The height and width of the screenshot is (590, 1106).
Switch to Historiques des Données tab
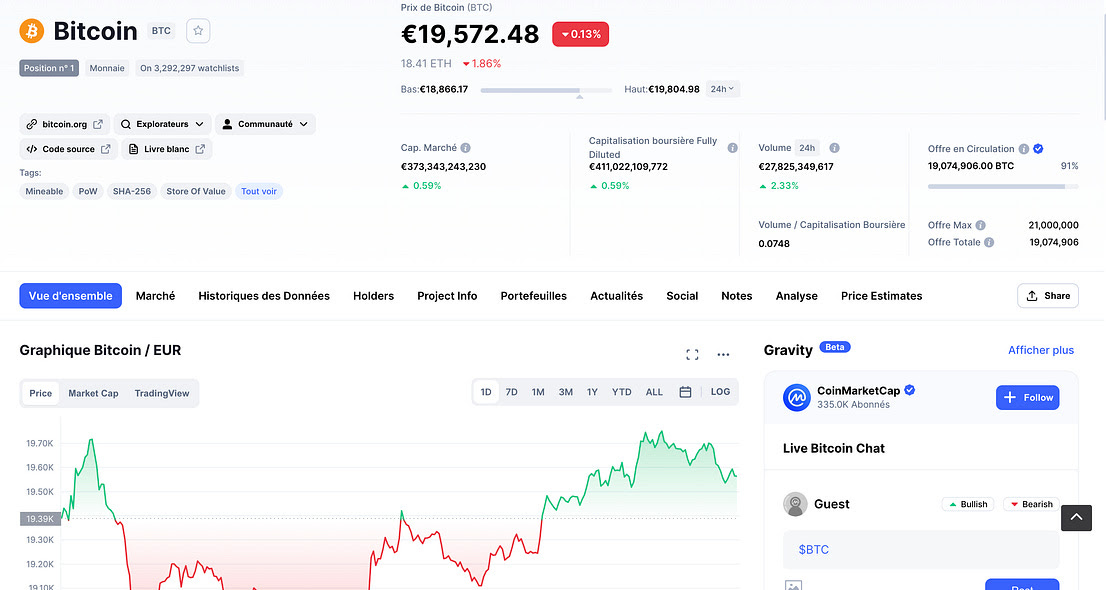[264, 296]
